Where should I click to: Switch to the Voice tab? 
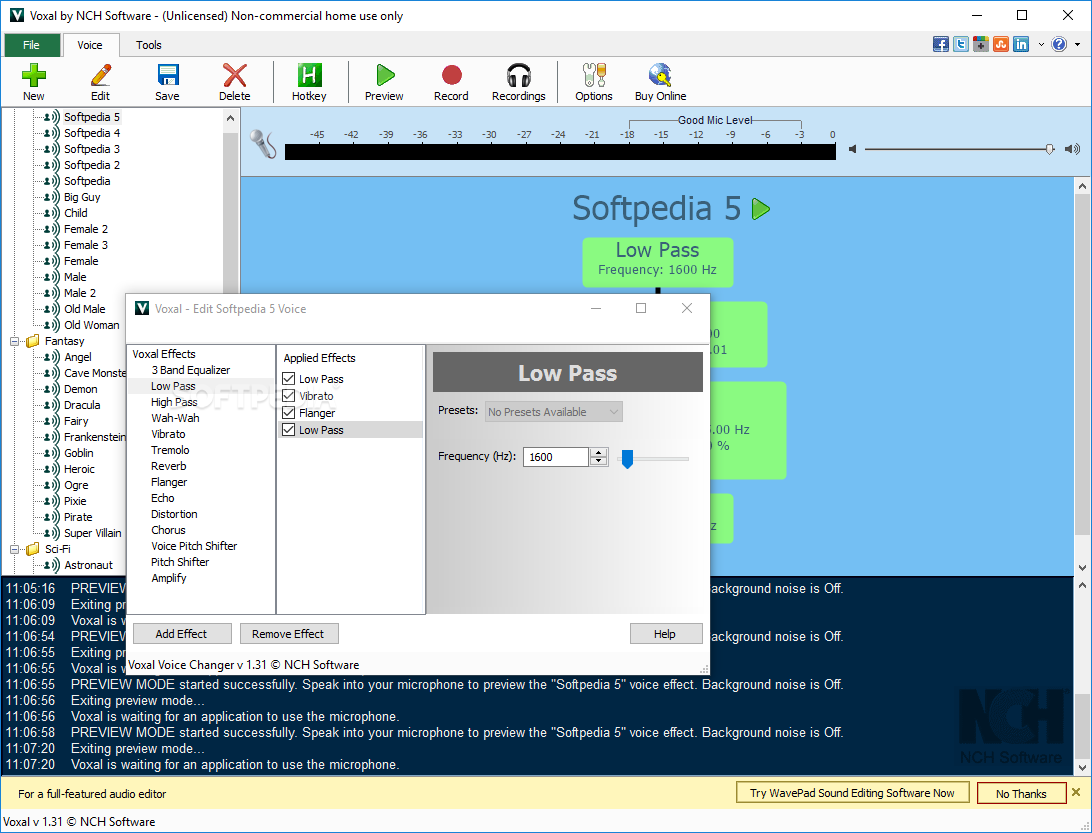coord(90,45)
